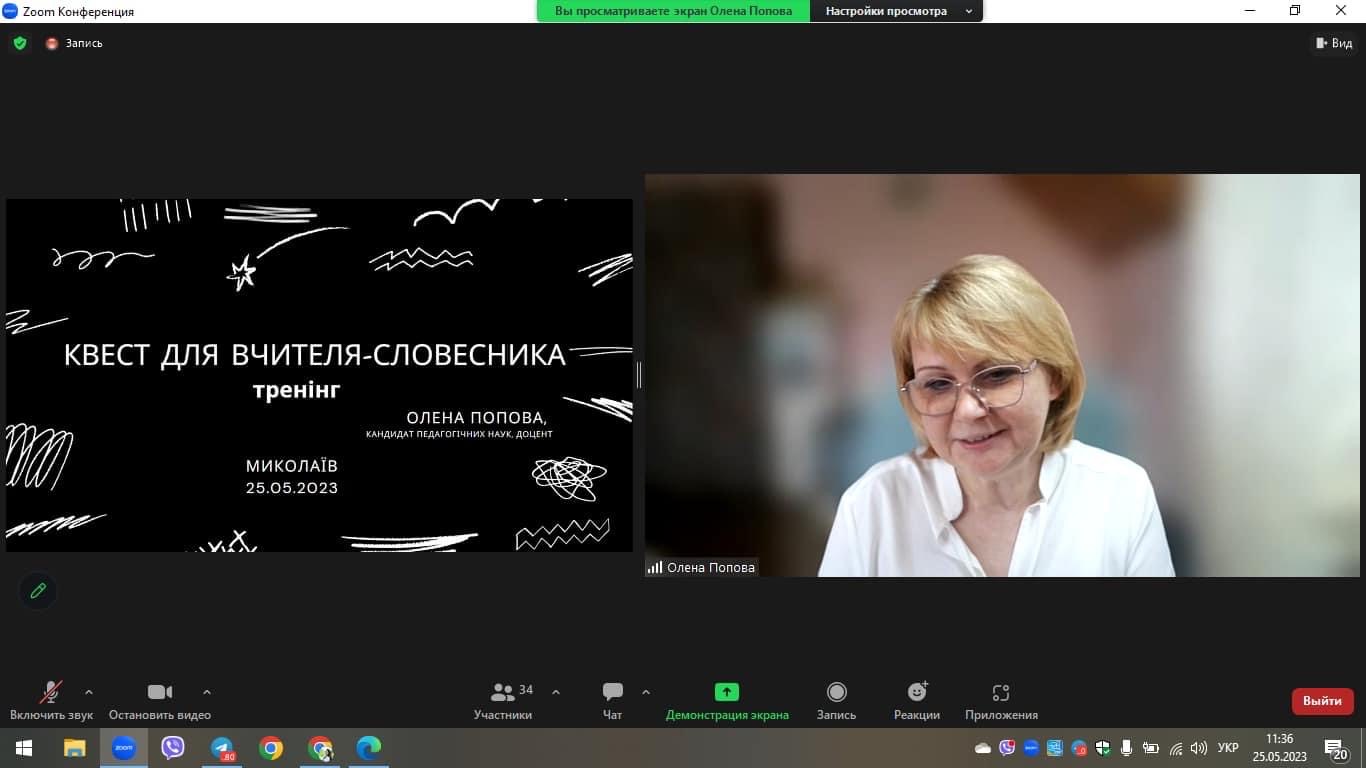
Task: Unmute via the Включить звук microphone icon
Action: tap(50, 692)
